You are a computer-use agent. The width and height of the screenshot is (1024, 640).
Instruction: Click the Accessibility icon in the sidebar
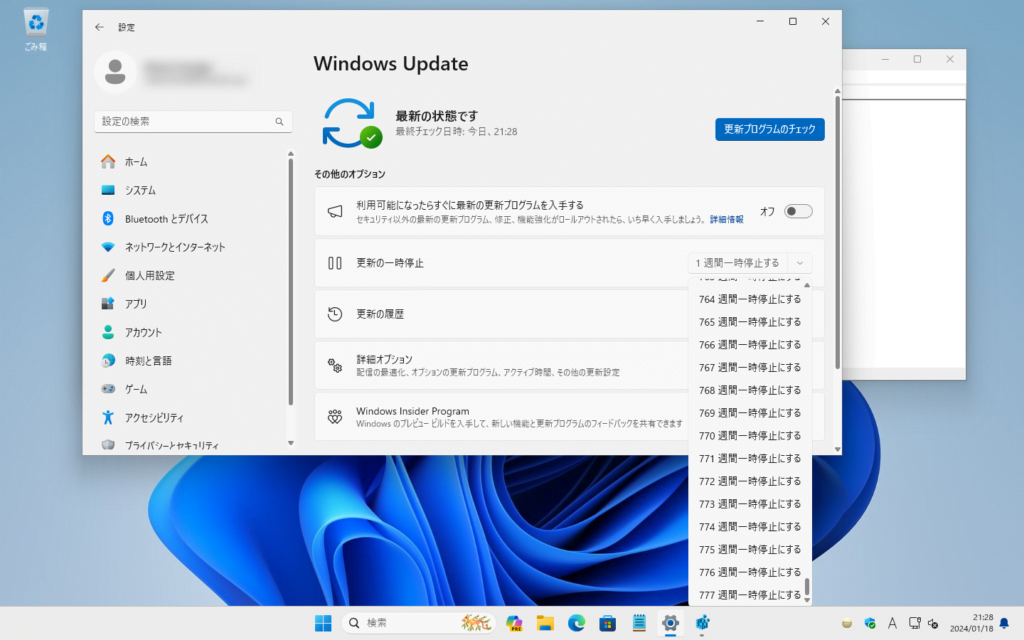point(108,417)
